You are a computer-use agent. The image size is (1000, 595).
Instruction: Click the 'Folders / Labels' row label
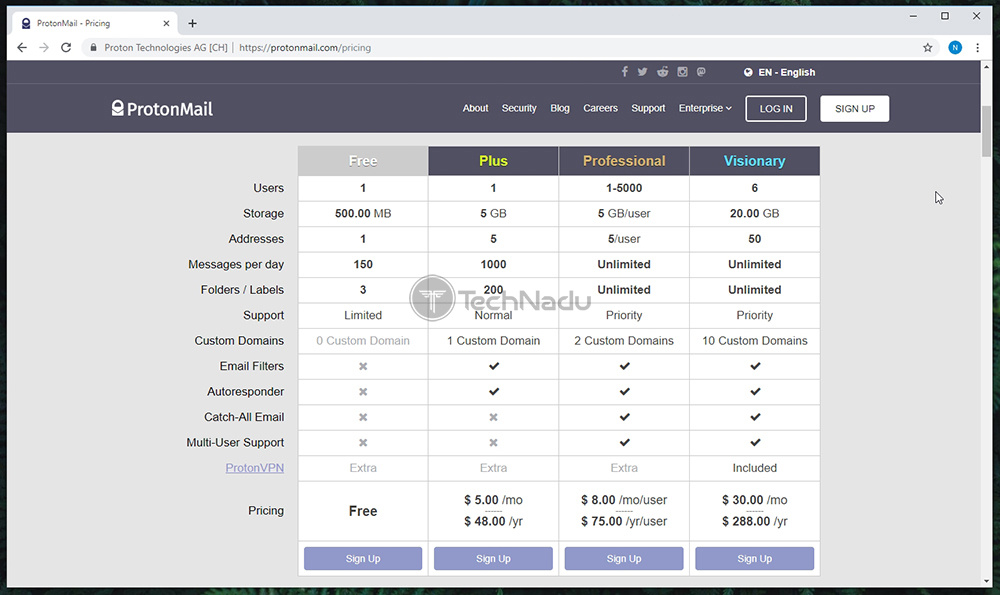242,290
